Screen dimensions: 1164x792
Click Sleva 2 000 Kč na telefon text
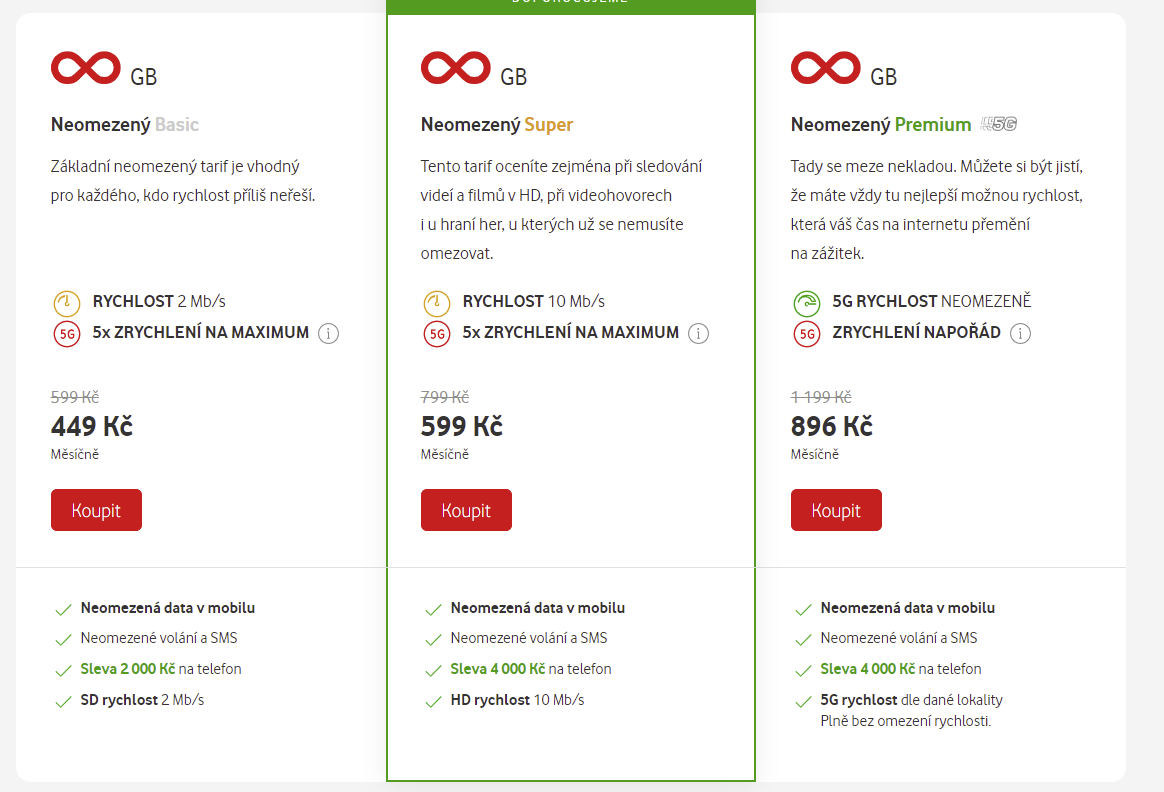(161, 669)
